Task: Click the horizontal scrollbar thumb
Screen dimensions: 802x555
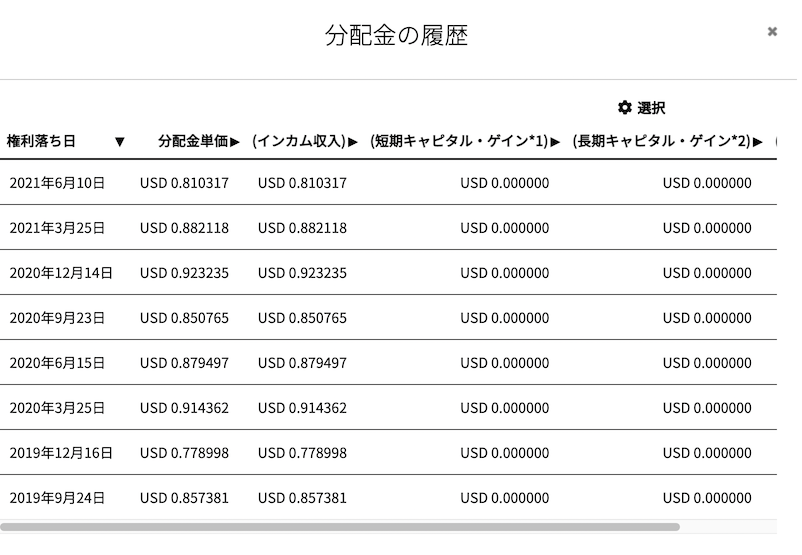Action: pos(340,527)
